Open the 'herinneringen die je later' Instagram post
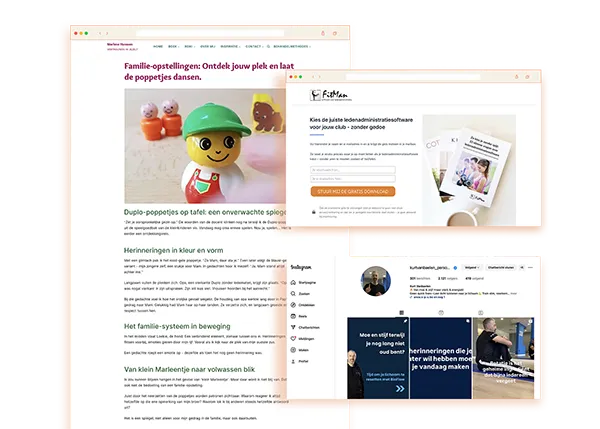600x429 pixels. coord(441,358)
